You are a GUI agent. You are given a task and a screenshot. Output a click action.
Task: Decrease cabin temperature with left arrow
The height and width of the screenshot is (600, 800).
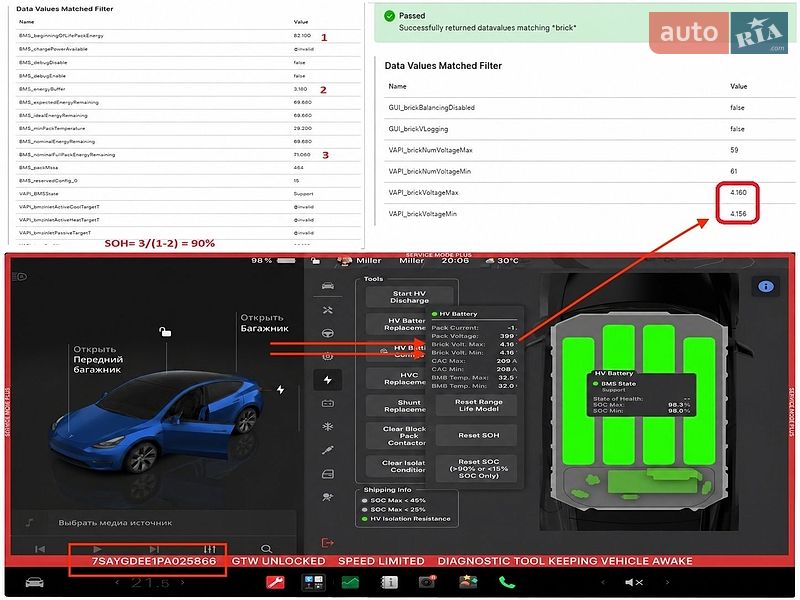point(117,583)
